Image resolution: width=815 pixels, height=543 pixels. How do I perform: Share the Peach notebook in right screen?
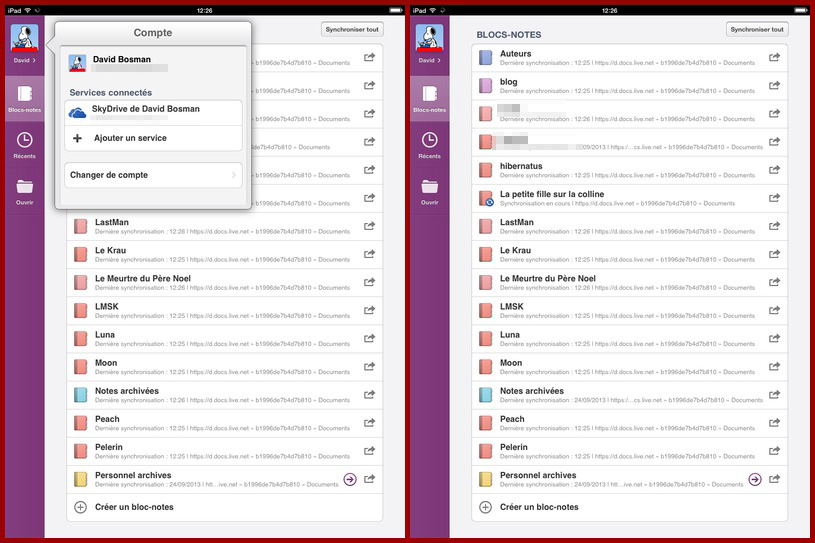[x=774, y=422]
